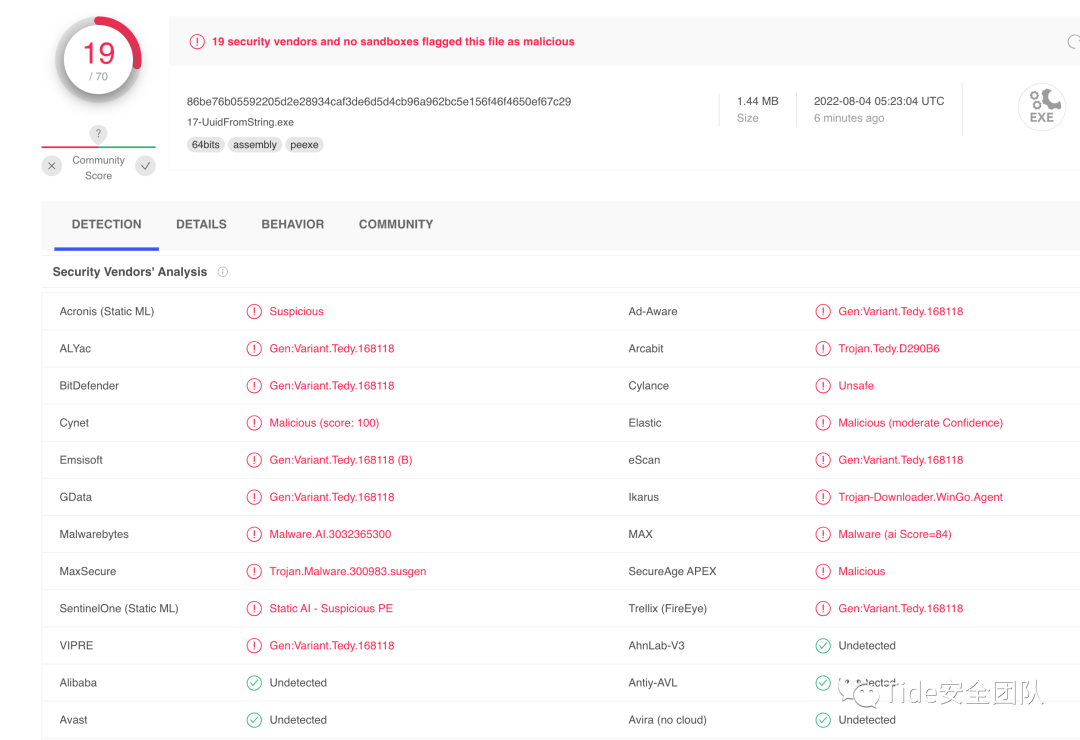Click Malicious (score: 100) result for Cynet
This screenshot has height=740, width=1080.
(x=324, y=423)
